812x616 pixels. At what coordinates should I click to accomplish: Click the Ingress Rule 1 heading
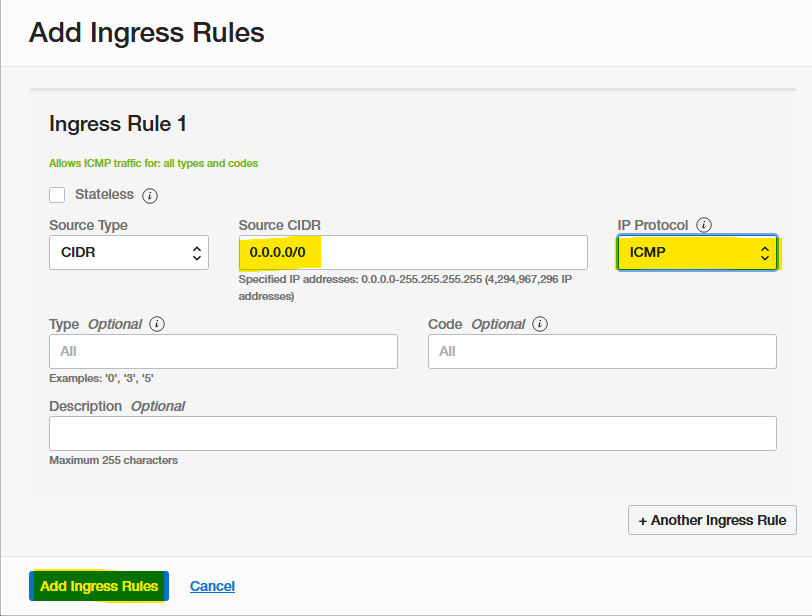tap(118, 124)
